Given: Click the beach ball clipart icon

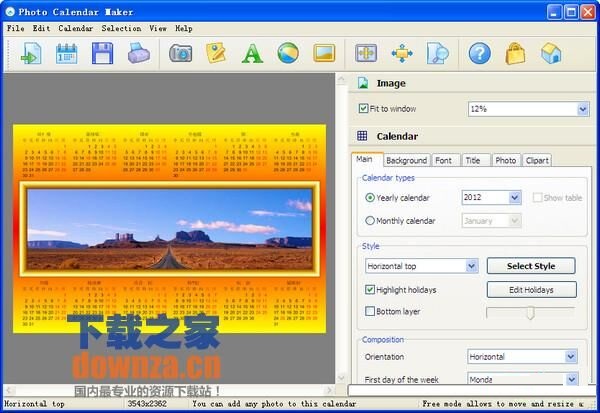Looking at the screenshot, I should click(x=288, y=54).
